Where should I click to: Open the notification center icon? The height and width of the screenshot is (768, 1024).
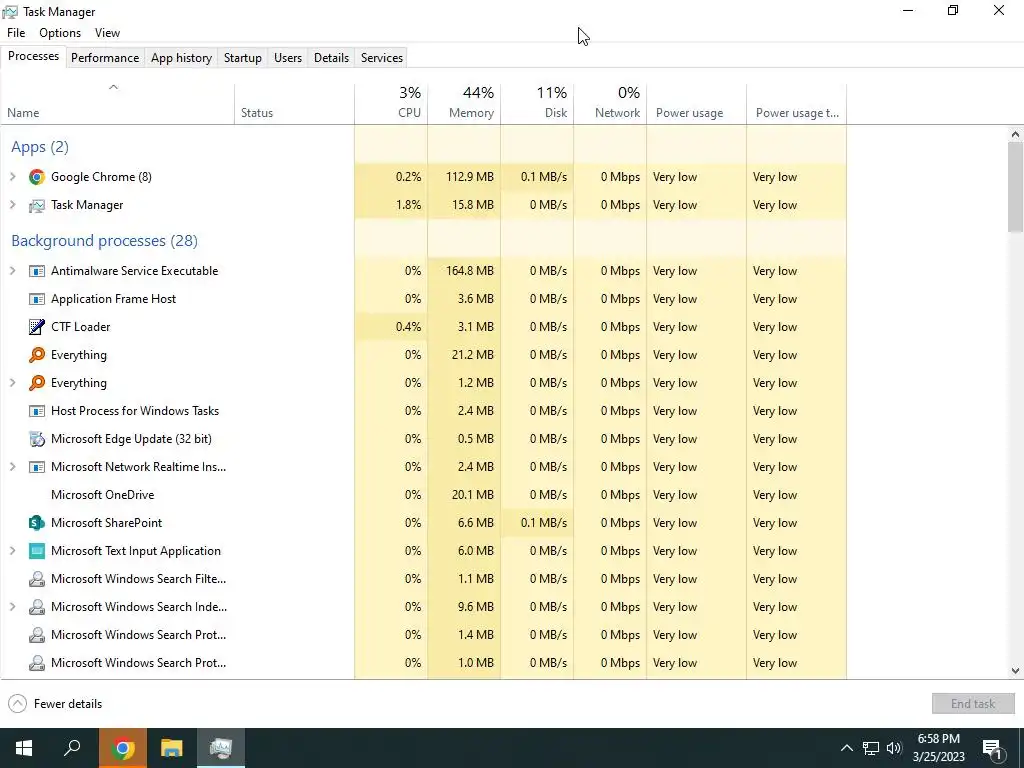pos(992,749)
